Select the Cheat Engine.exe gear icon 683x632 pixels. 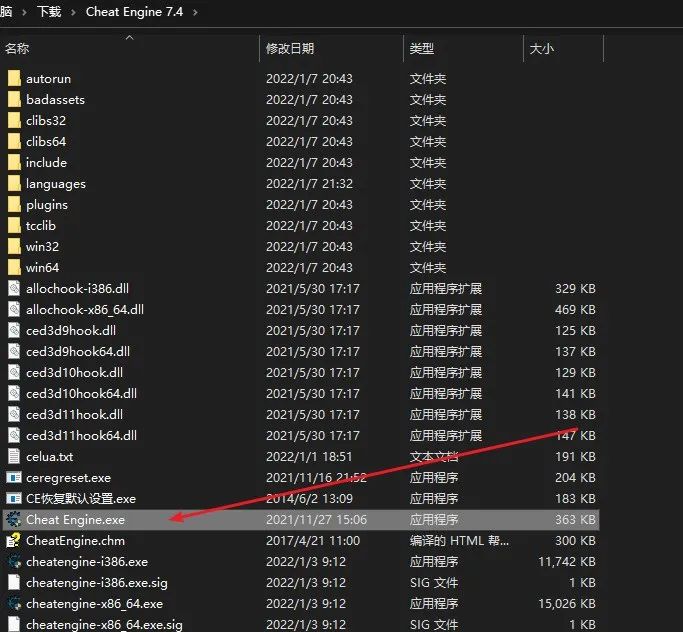point(14,519)
